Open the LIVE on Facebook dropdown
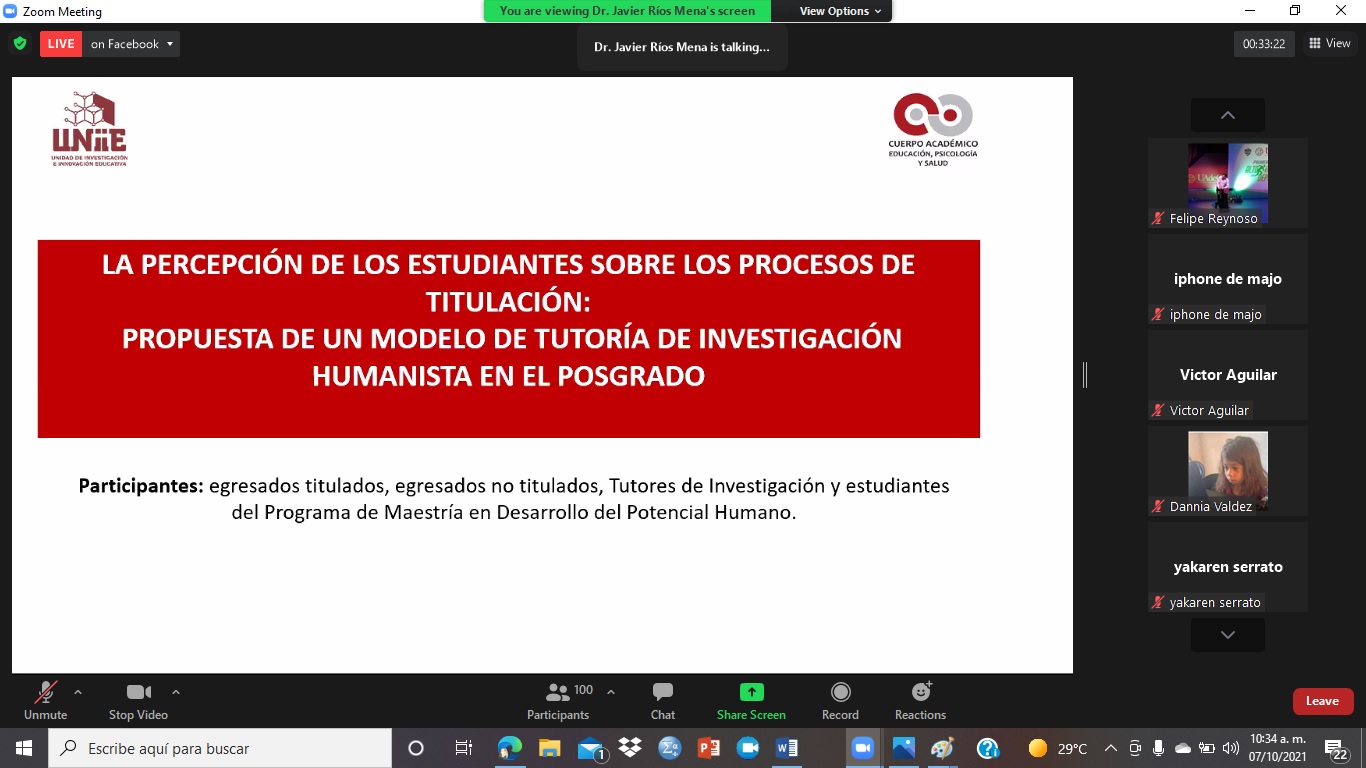This screenshot has height=768, width=1366. 132,44
